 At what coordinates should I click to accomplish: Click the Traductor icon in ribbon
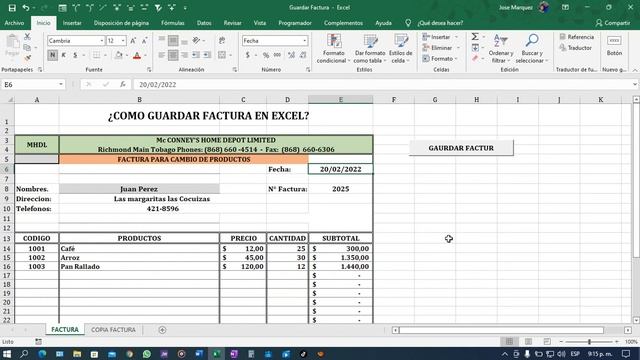point(576,48)
